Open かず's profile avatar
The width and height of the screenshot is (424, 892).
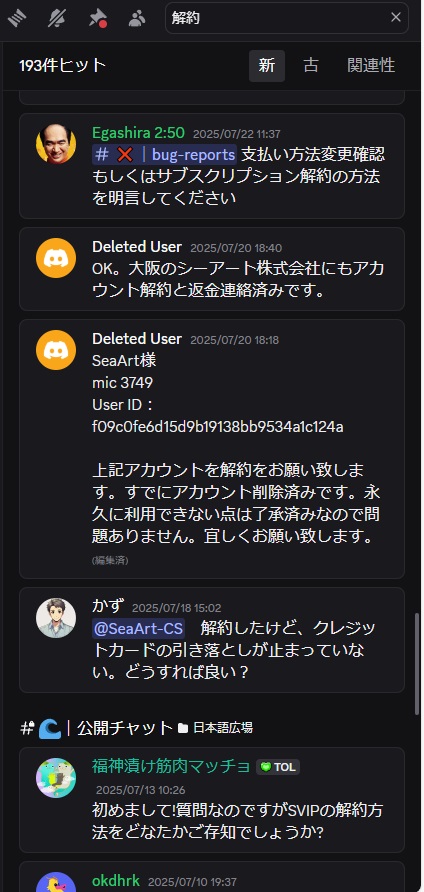click(x=56, y=618)
